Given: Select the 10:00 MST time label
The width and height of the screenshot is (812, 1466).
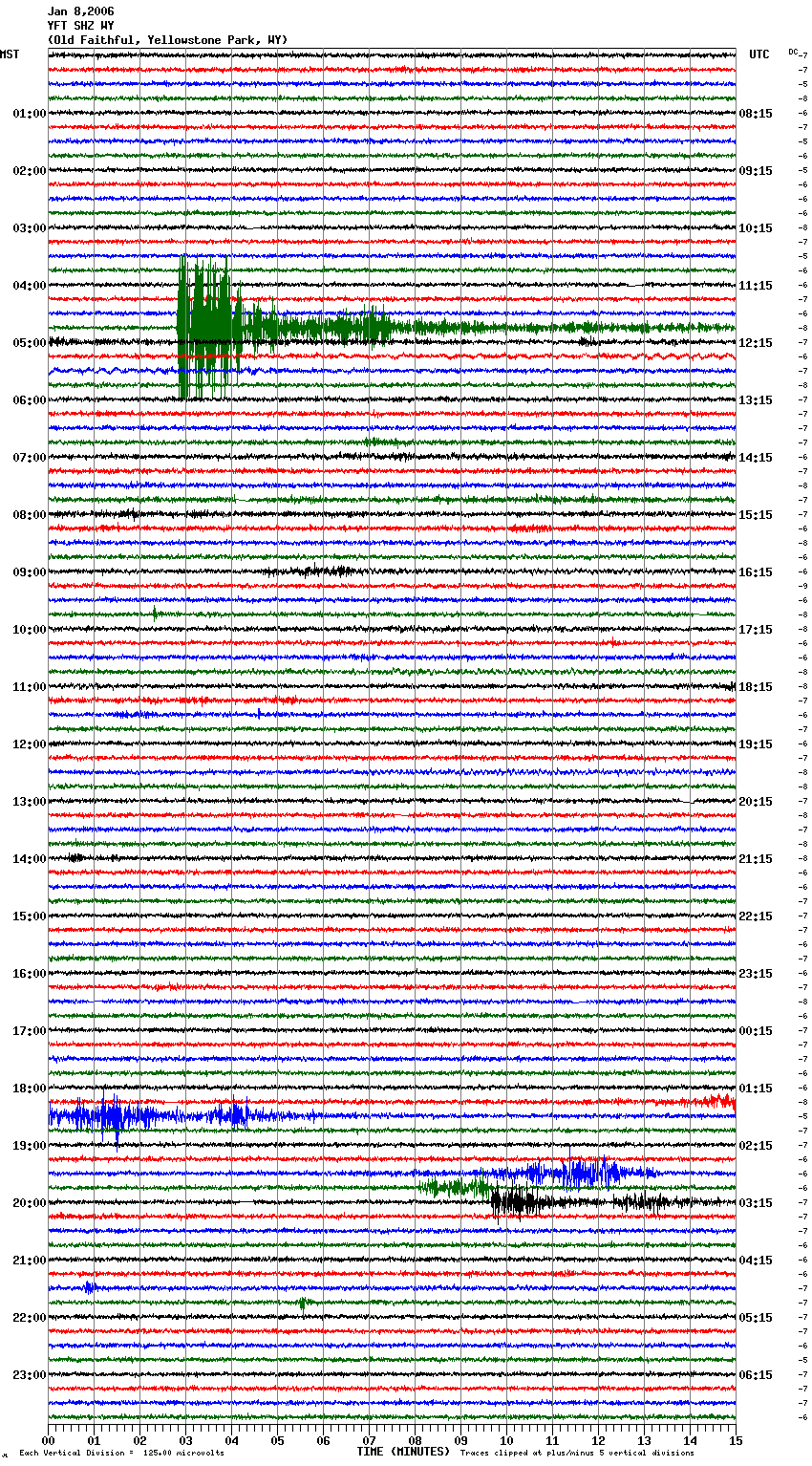Looking at the screenshot, I should (x=30, y=630).
